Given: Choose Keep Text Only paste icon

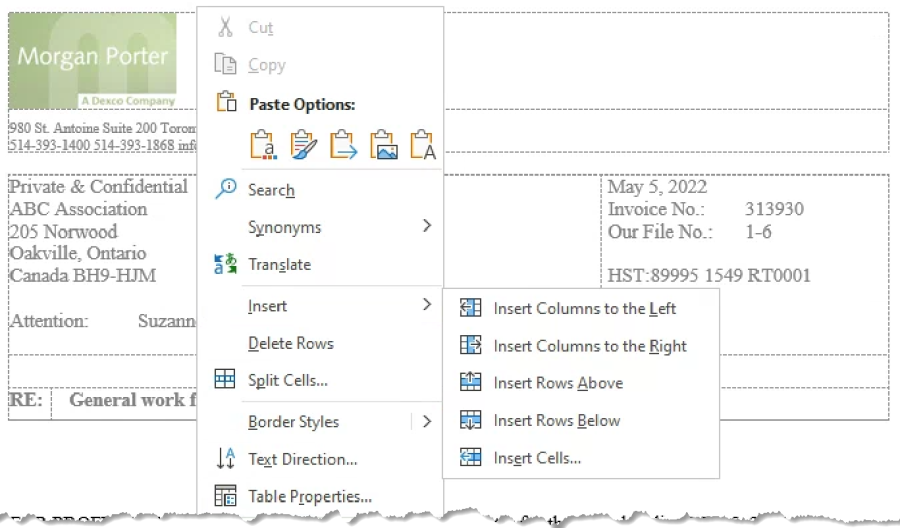Looking at the screenshot, I should (423, 144).
